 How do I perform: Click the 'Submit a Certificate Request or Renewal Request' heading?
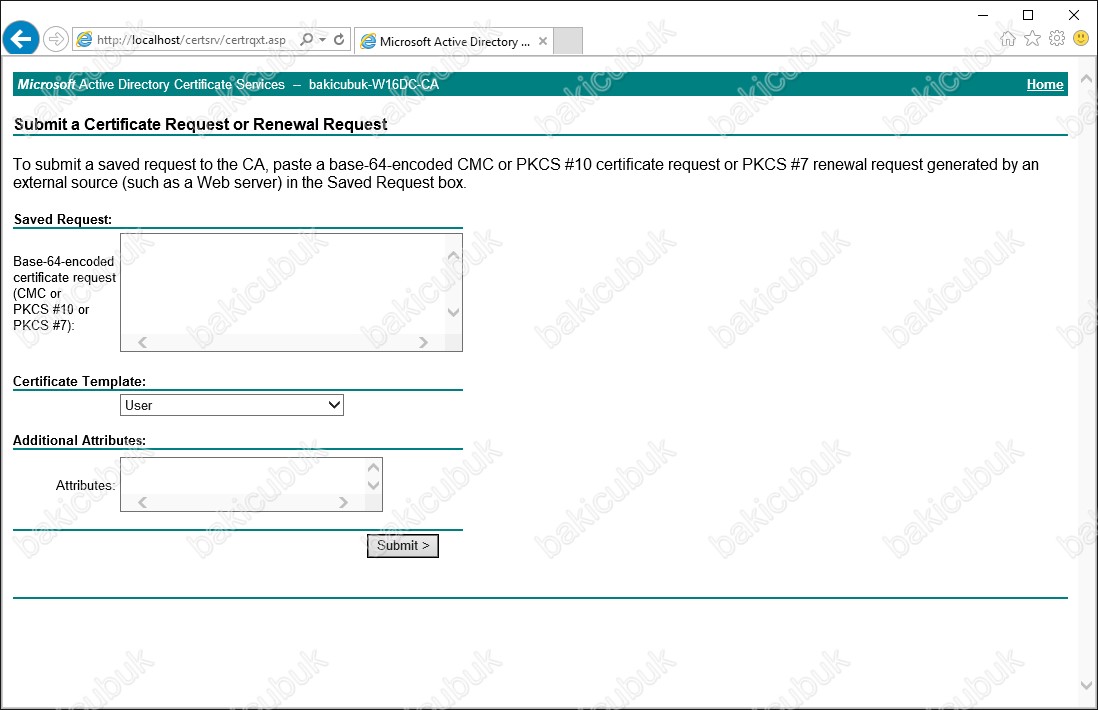pyautogui.click(x=200, y=124)
